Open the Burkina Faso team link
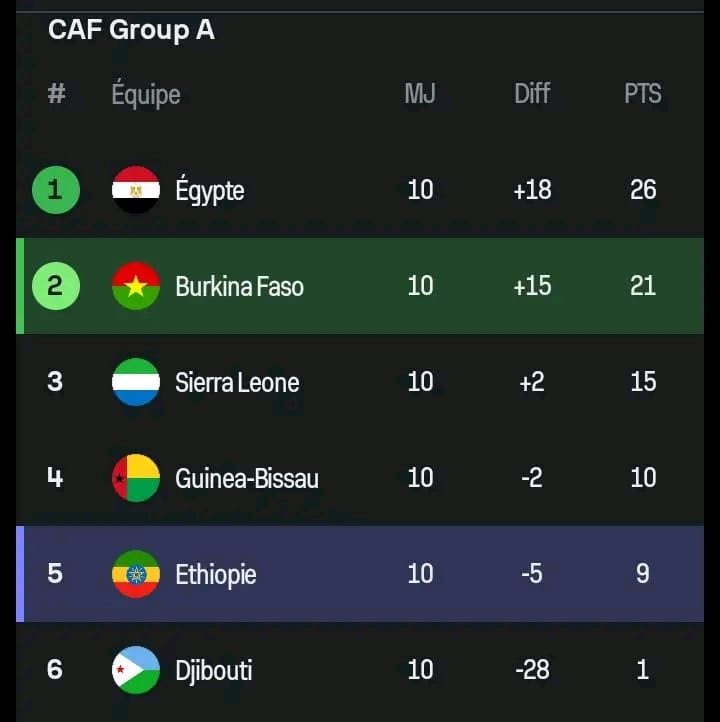720x722 pixels. point(239,287)
